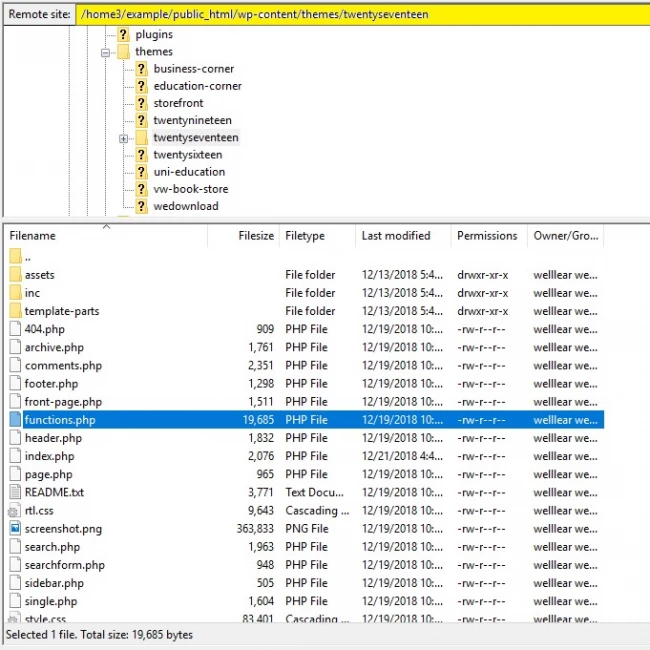
Task: Sort by the Permissions column header
Action: click(x=489, y=236)
